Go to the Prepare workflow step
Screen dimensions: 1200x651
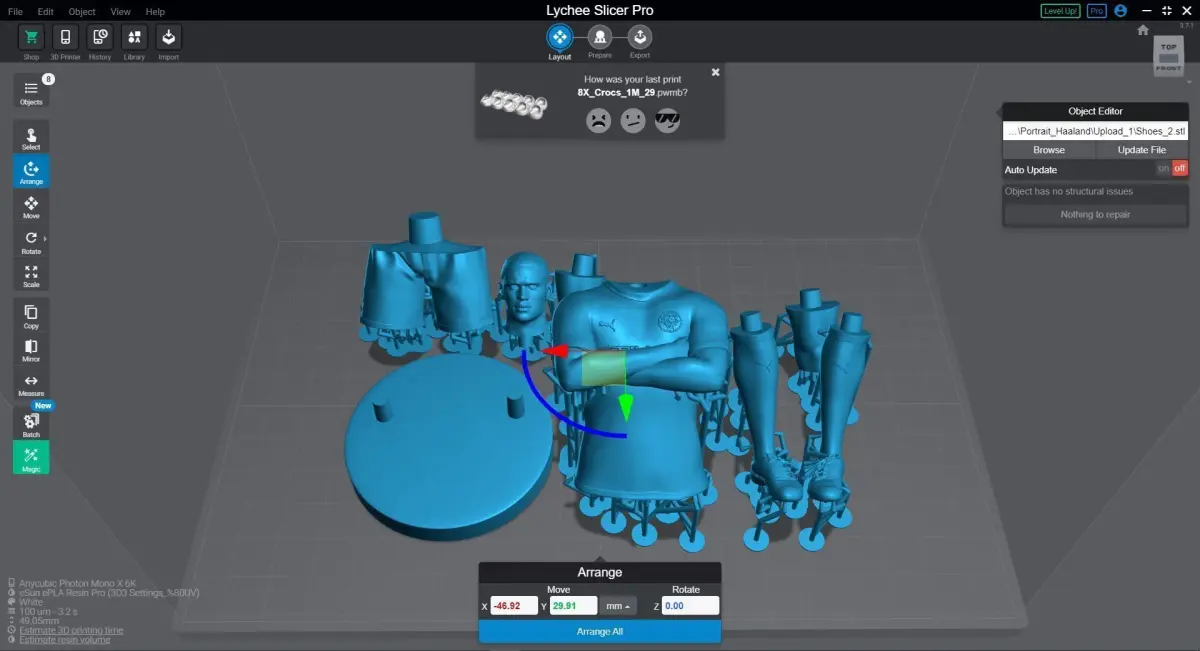[600, 39]
